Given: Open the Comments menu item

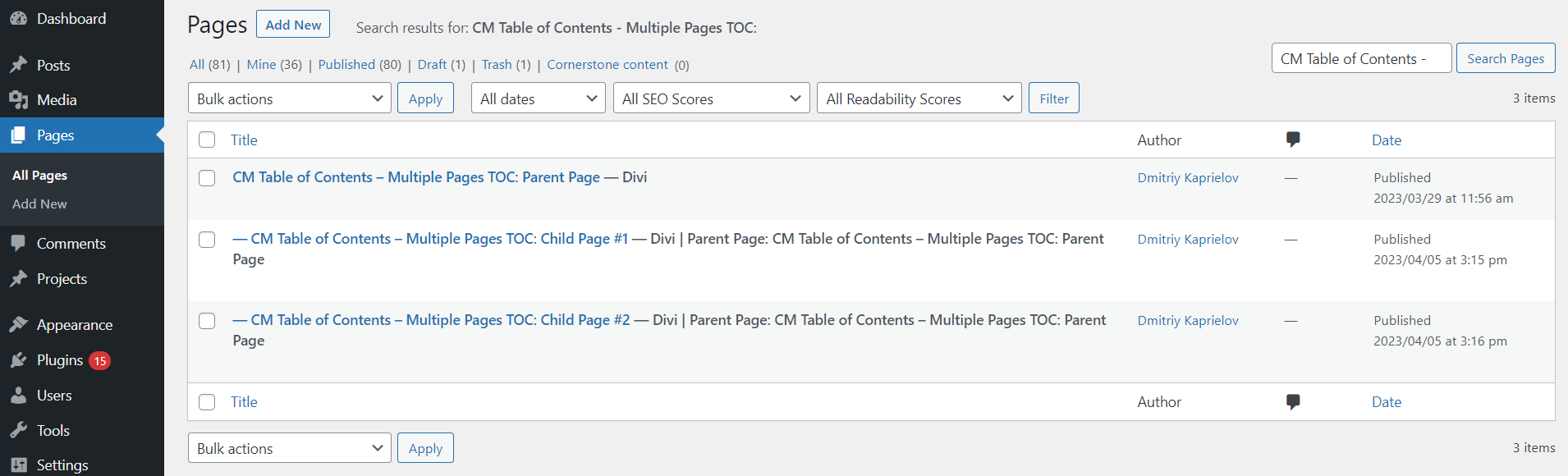Looking at the screenshot, I should 82,244.
